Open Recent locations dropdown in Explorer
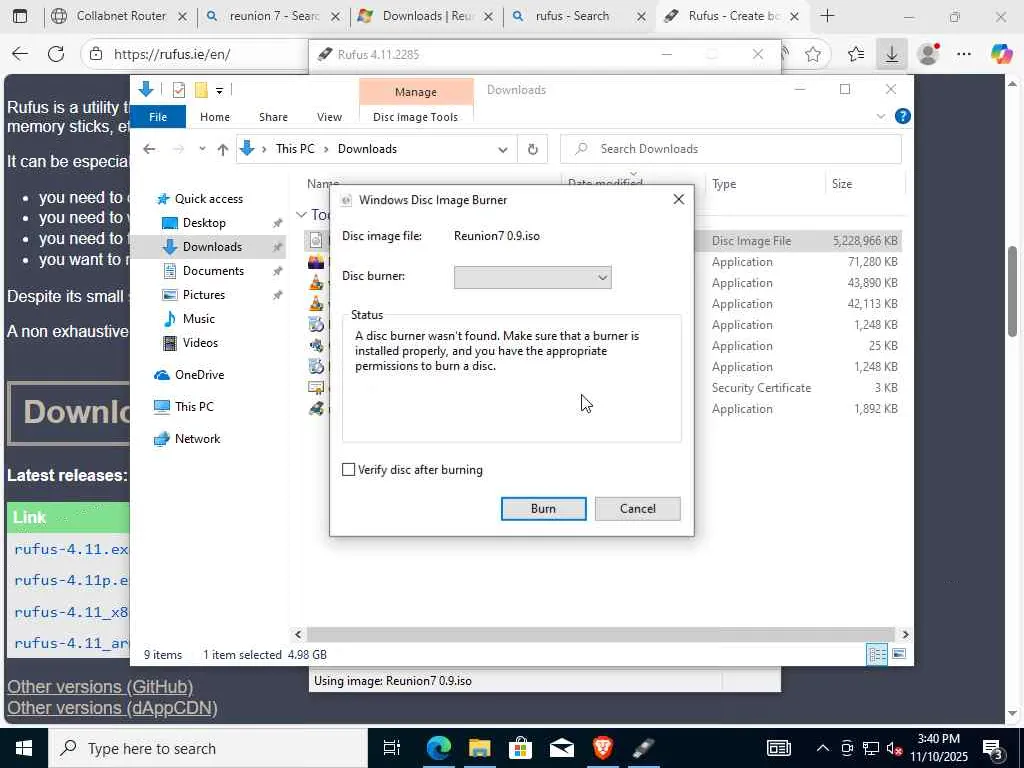The image size is (1024, 768). [202, 149]
